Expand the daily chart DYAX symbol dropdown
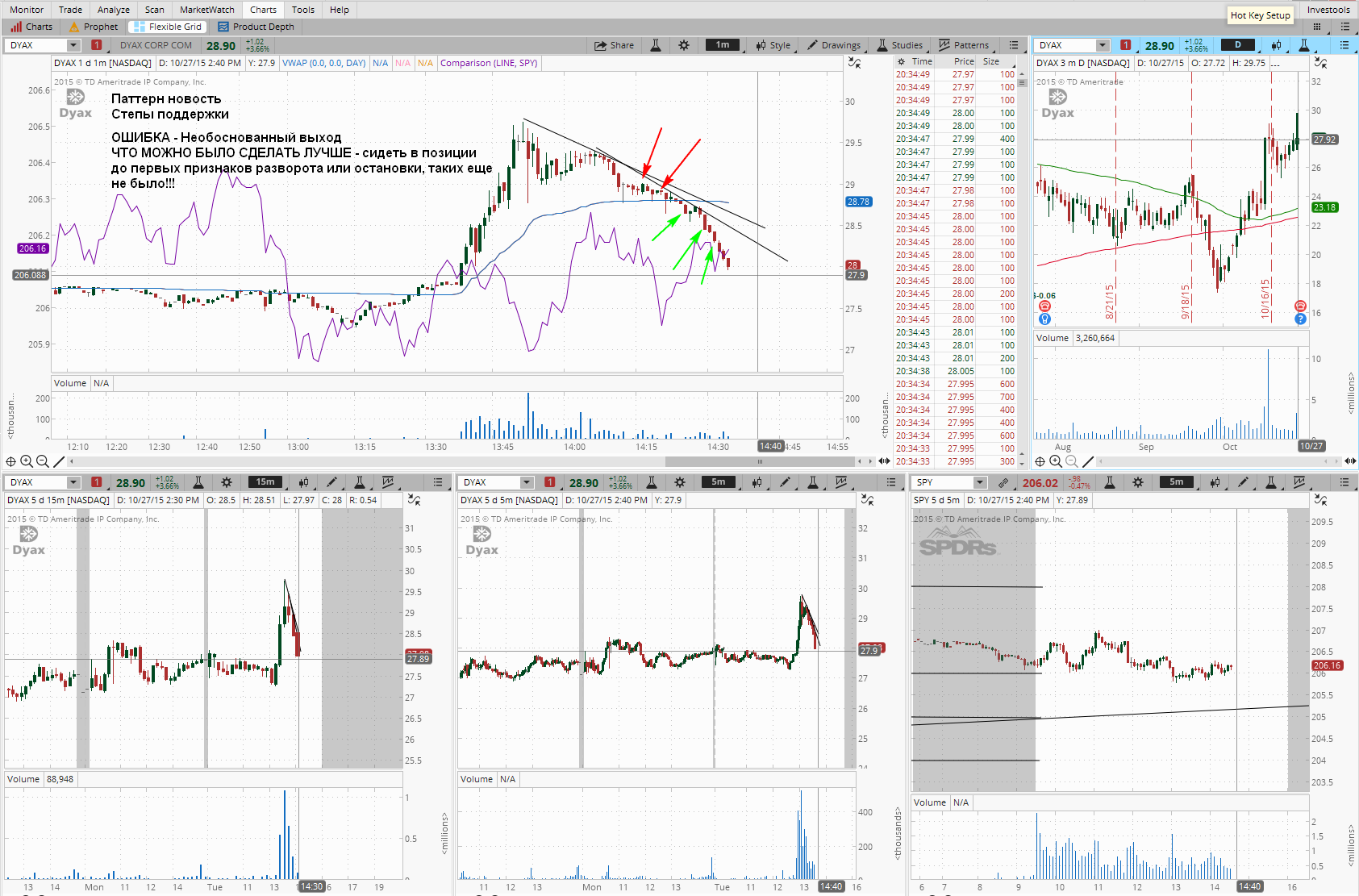 point(1103,45)
